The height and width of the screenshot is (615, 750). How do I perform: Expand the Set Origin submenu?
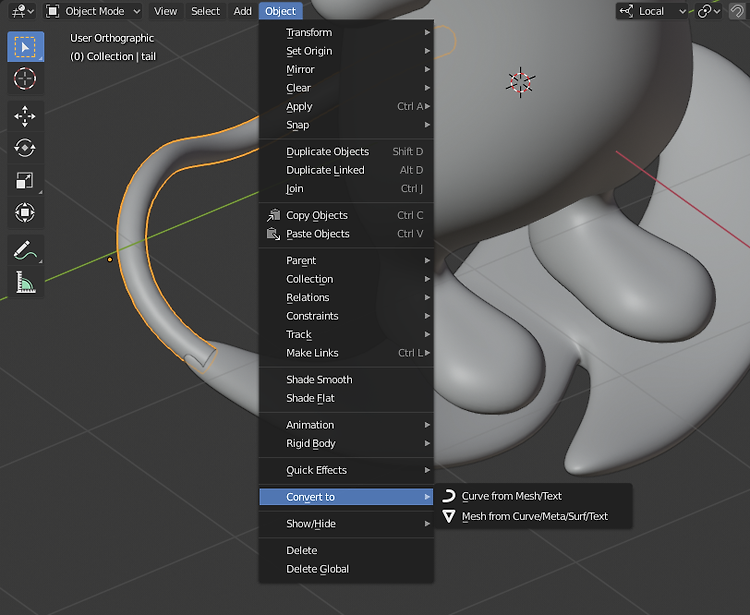point(346,51)
